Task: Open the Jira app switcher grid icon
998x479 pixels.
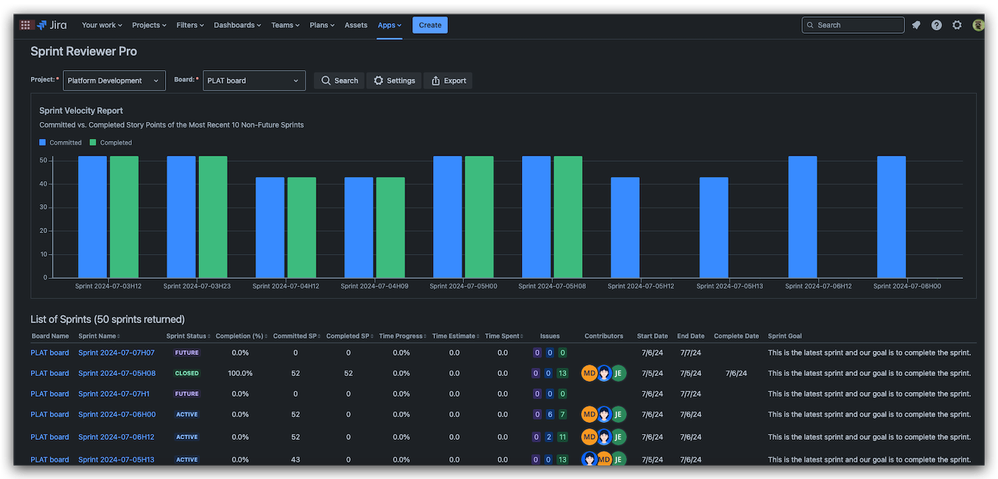Action: coord(25,25)
